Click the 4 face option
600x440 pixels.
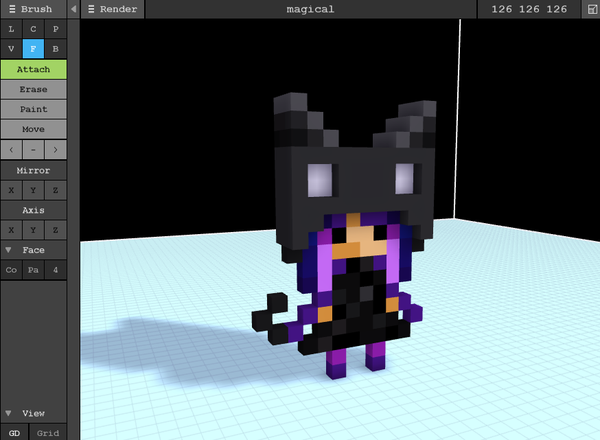tap(55, 270)
